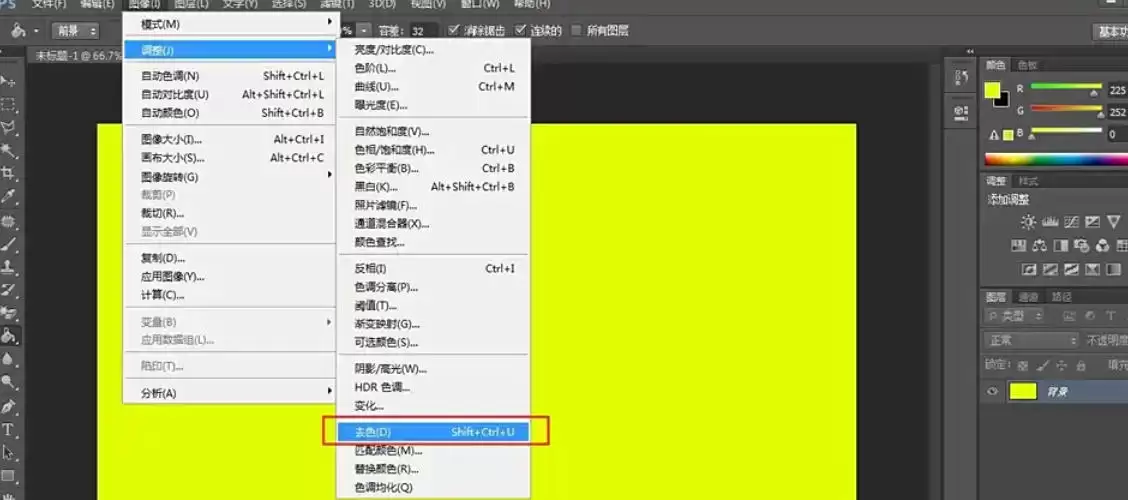Toggle the 消除锯齿 anti-alias checkbox
This screenshot has width=1128, height=500.
(453, 30)
